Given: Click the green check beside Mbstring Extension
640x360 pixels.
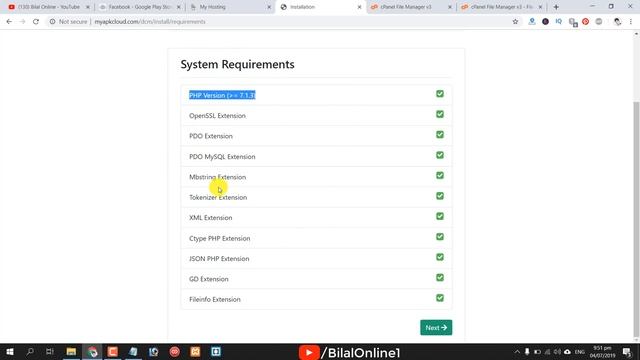Looking at the screenshot, I should tap(440, 176).
